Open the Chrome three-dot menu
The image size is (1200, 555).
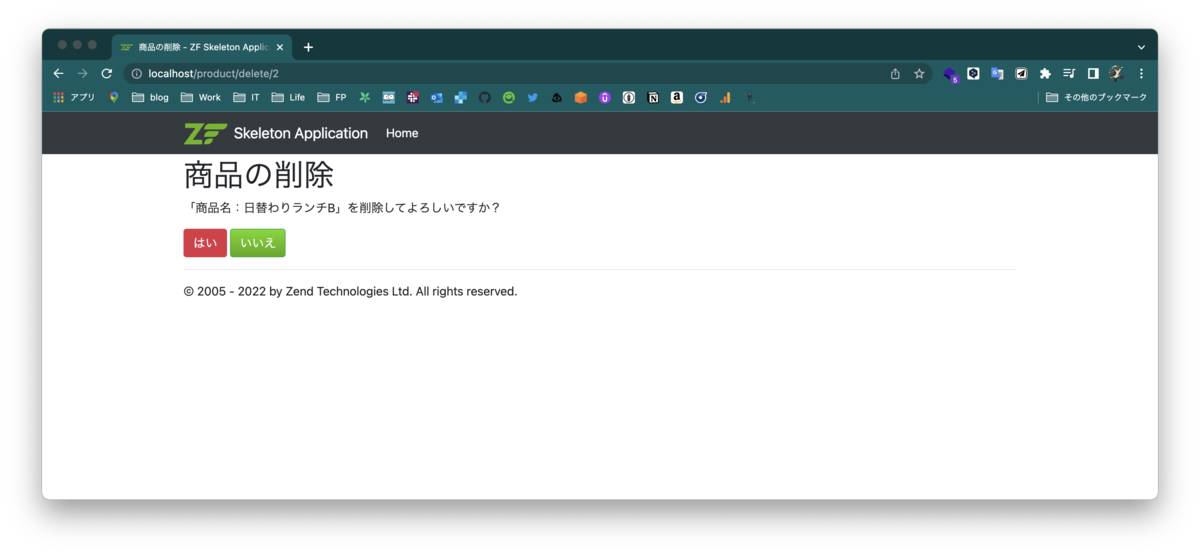[1141, 73]
